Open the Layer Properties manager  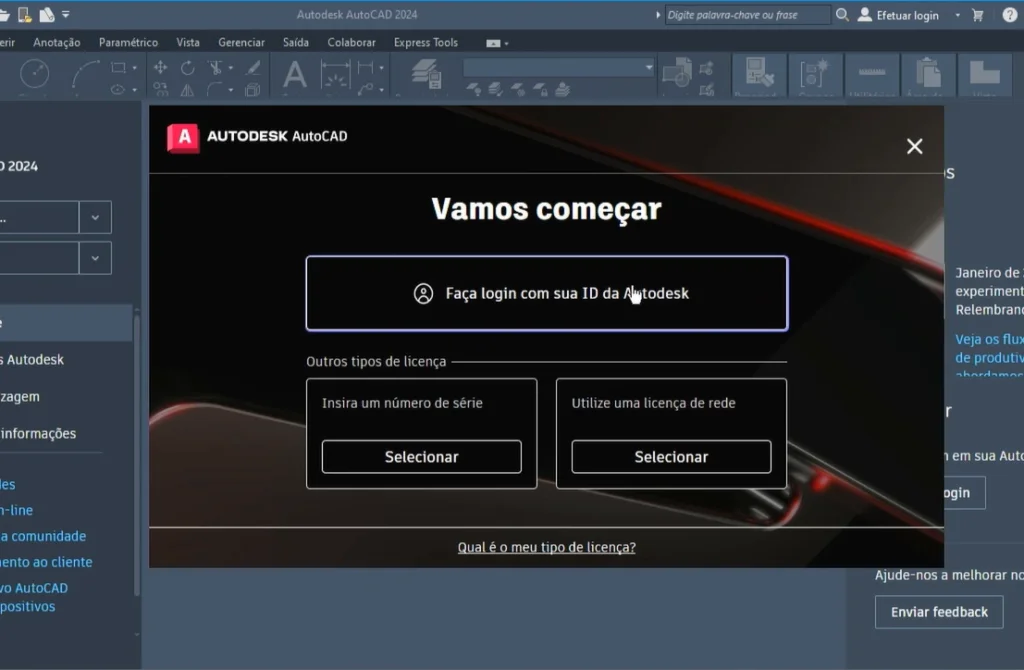pos(427,74)
